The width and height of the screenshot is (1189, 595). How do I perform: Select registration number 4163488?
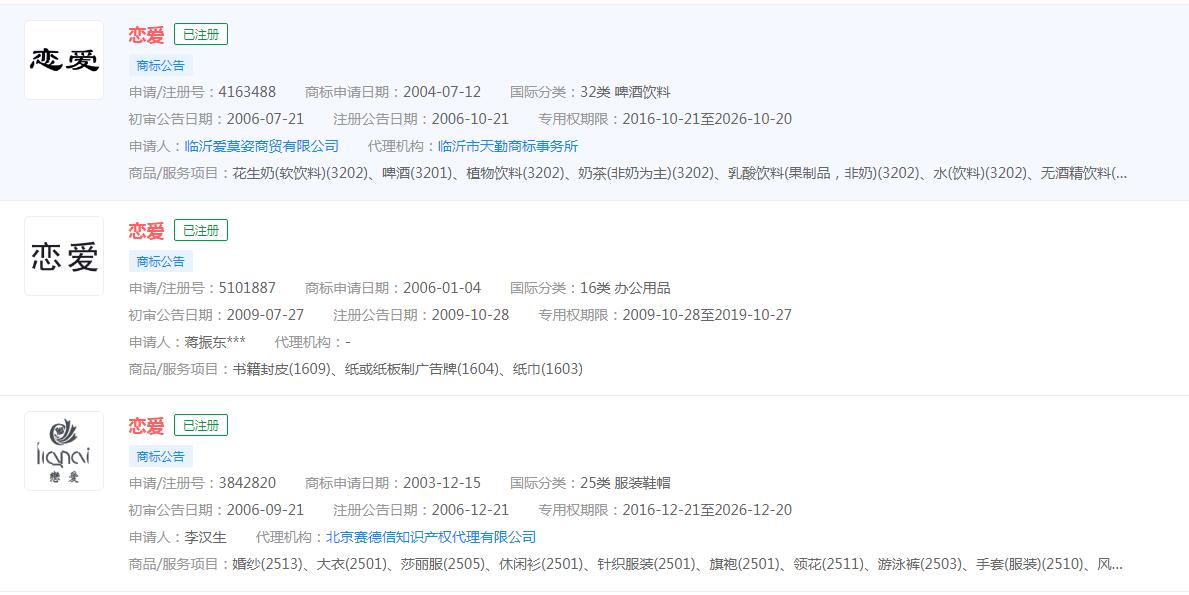coord(247,92)
